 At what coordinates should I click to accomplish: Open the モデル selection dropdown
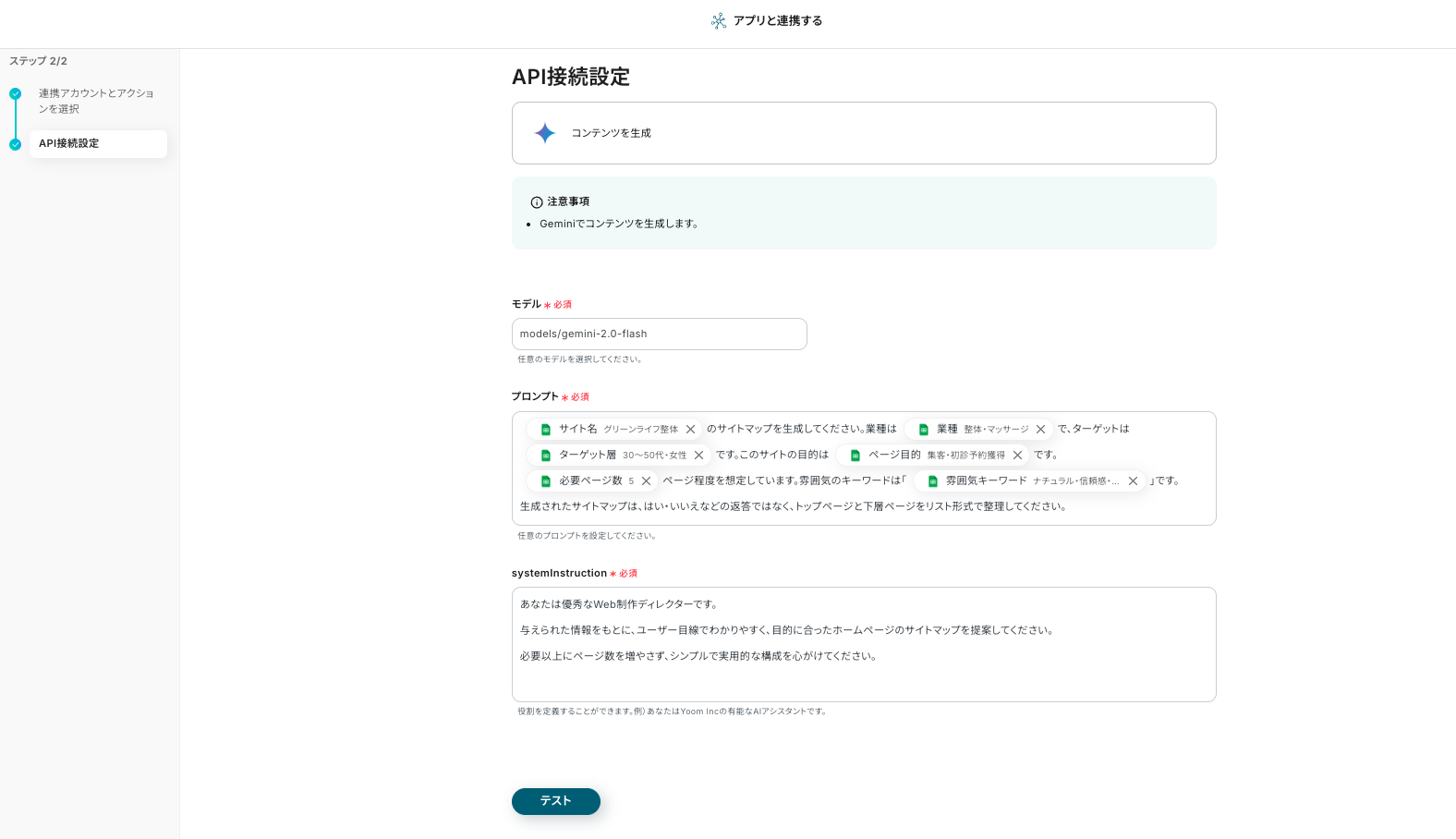(x=659, y=334)
